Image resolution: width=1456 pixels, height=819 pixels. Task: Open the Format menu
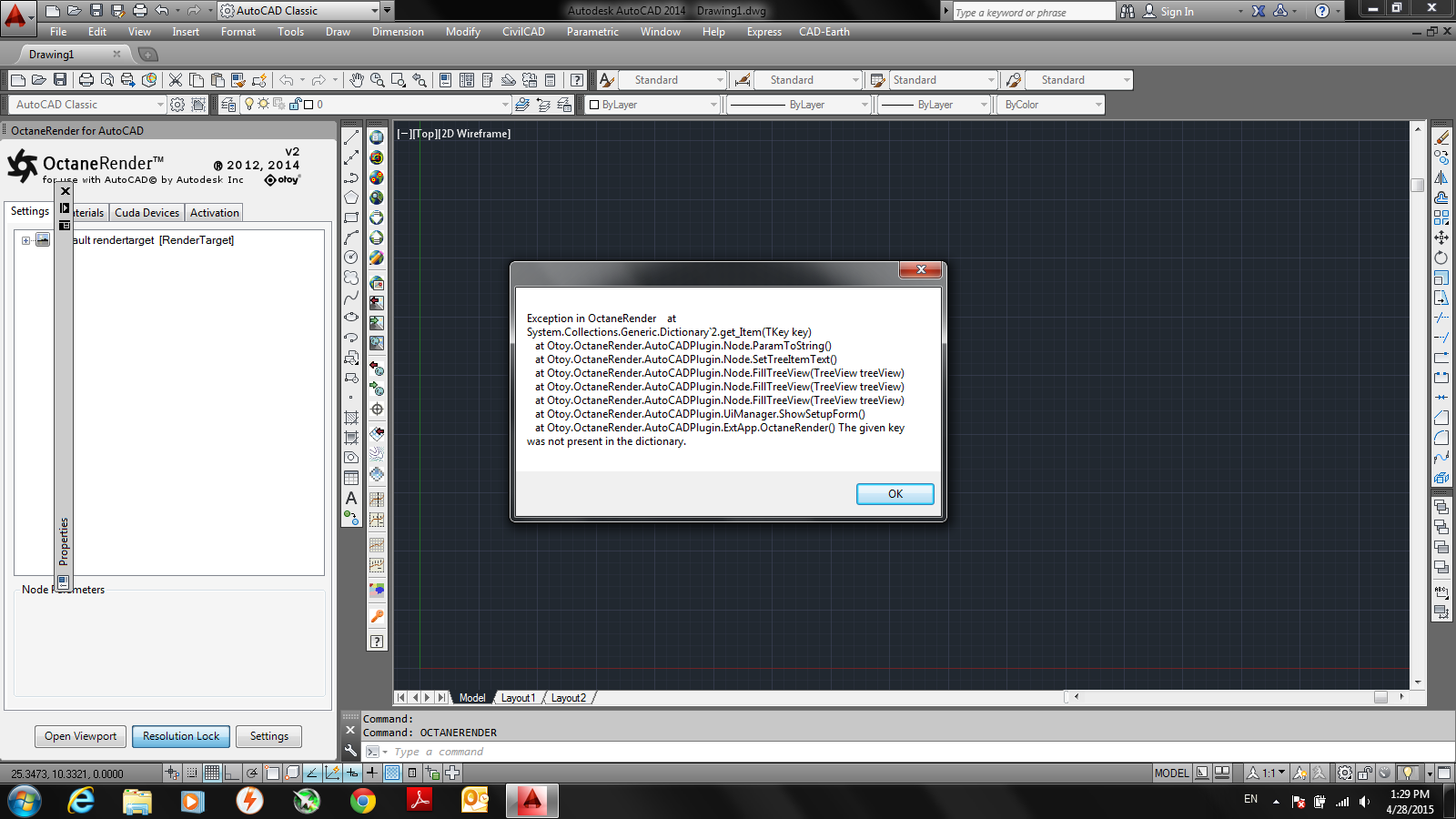click(x=238, y=32)
